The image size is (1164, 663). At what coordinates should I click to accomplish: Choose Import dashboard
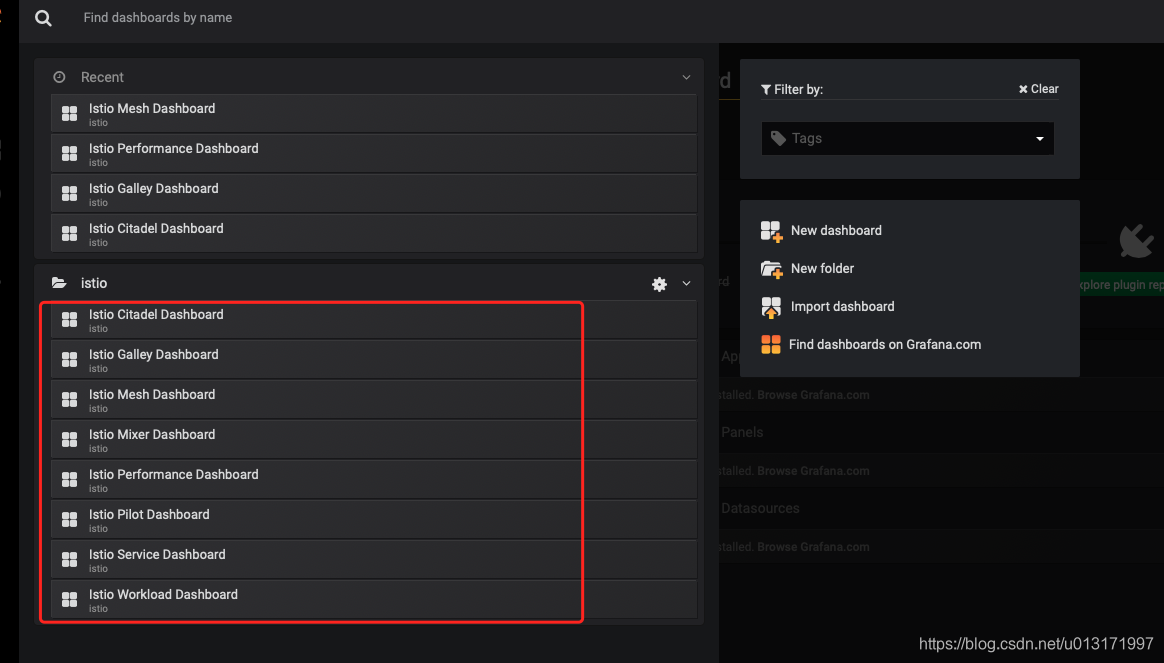pyautogui.click(x=843, y=307)
